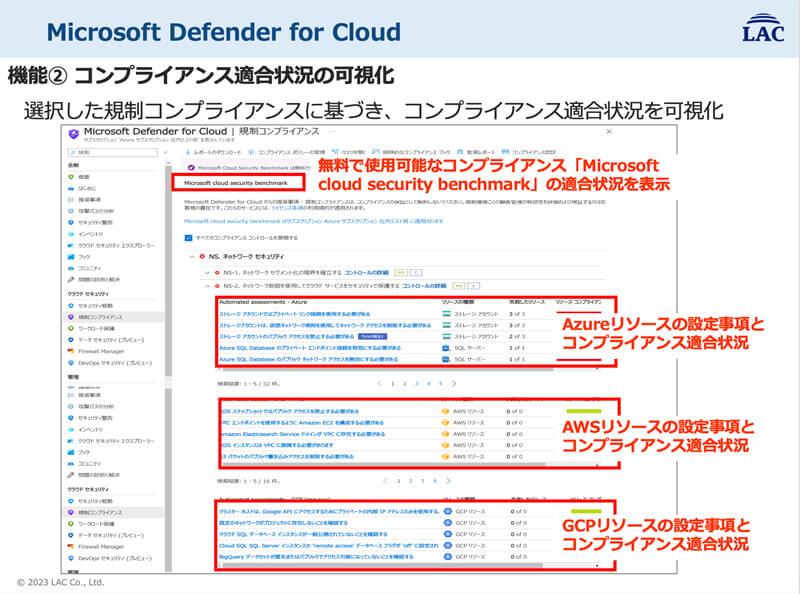Open Azure SQL Database のプライベート エンドポイント recommendation
The width and height of the screenshot is (800, 594).
tap(310, 348)
